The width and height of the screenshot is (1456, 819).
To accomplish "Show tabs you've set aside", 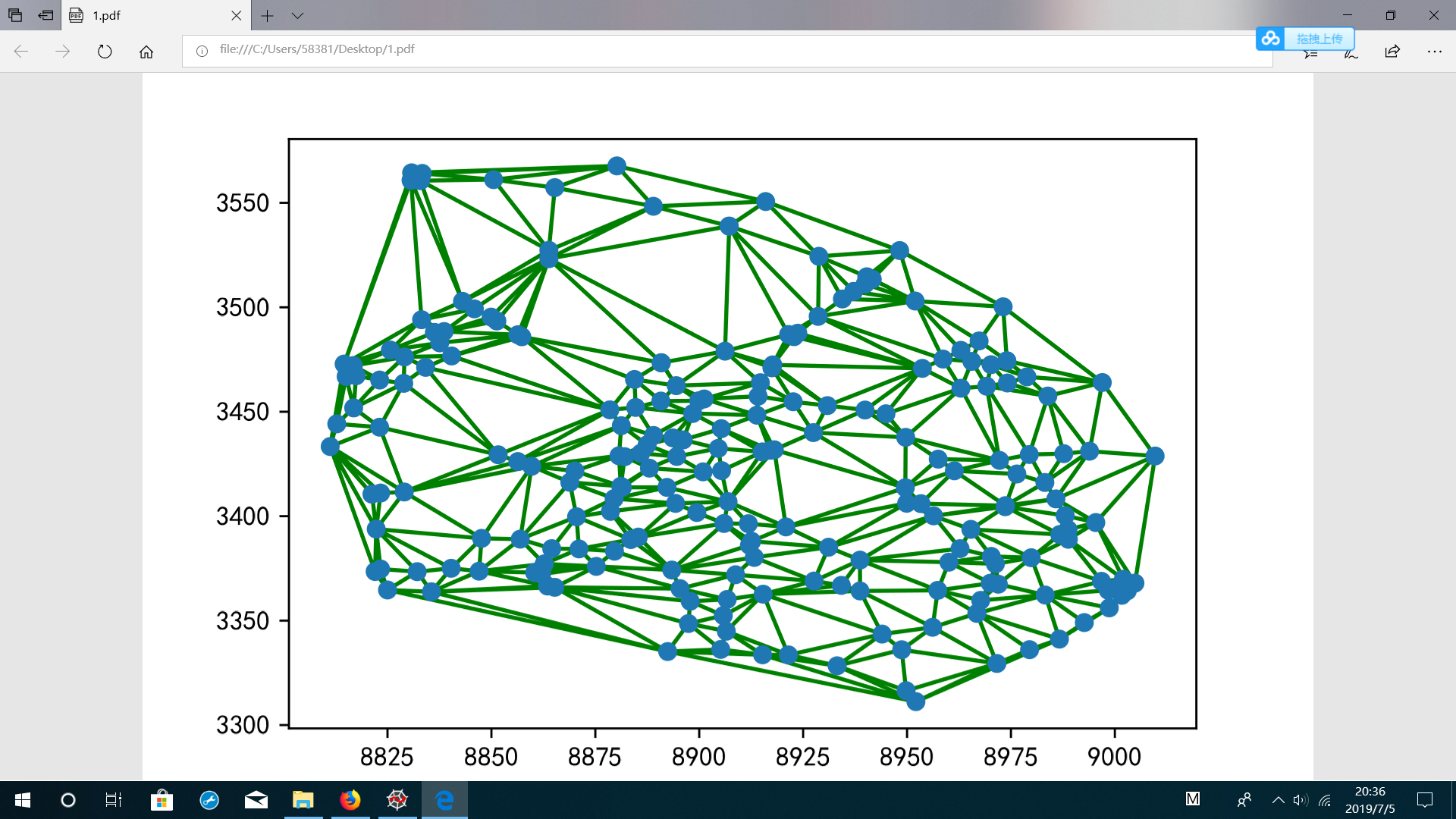I will (x=15, y=15).
